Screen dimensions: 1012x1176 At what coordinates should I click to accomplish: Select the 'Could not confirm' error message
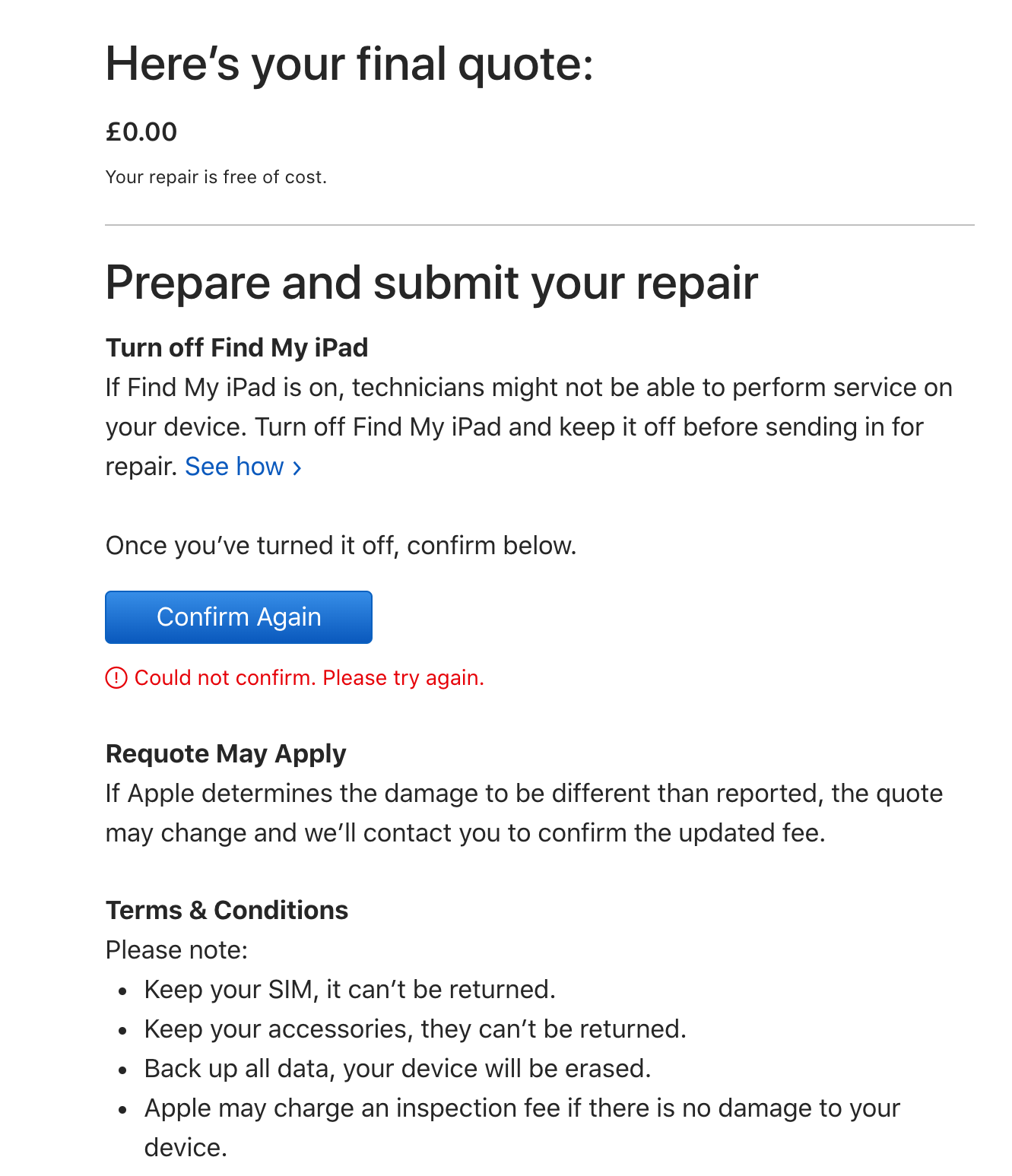[x=309, y=677]
